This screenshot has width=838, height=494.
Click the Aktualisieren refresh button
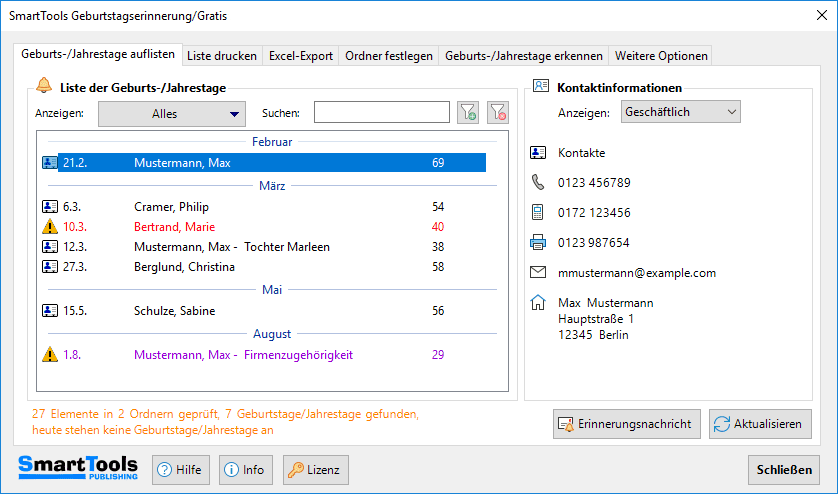(x=760, y=424)
